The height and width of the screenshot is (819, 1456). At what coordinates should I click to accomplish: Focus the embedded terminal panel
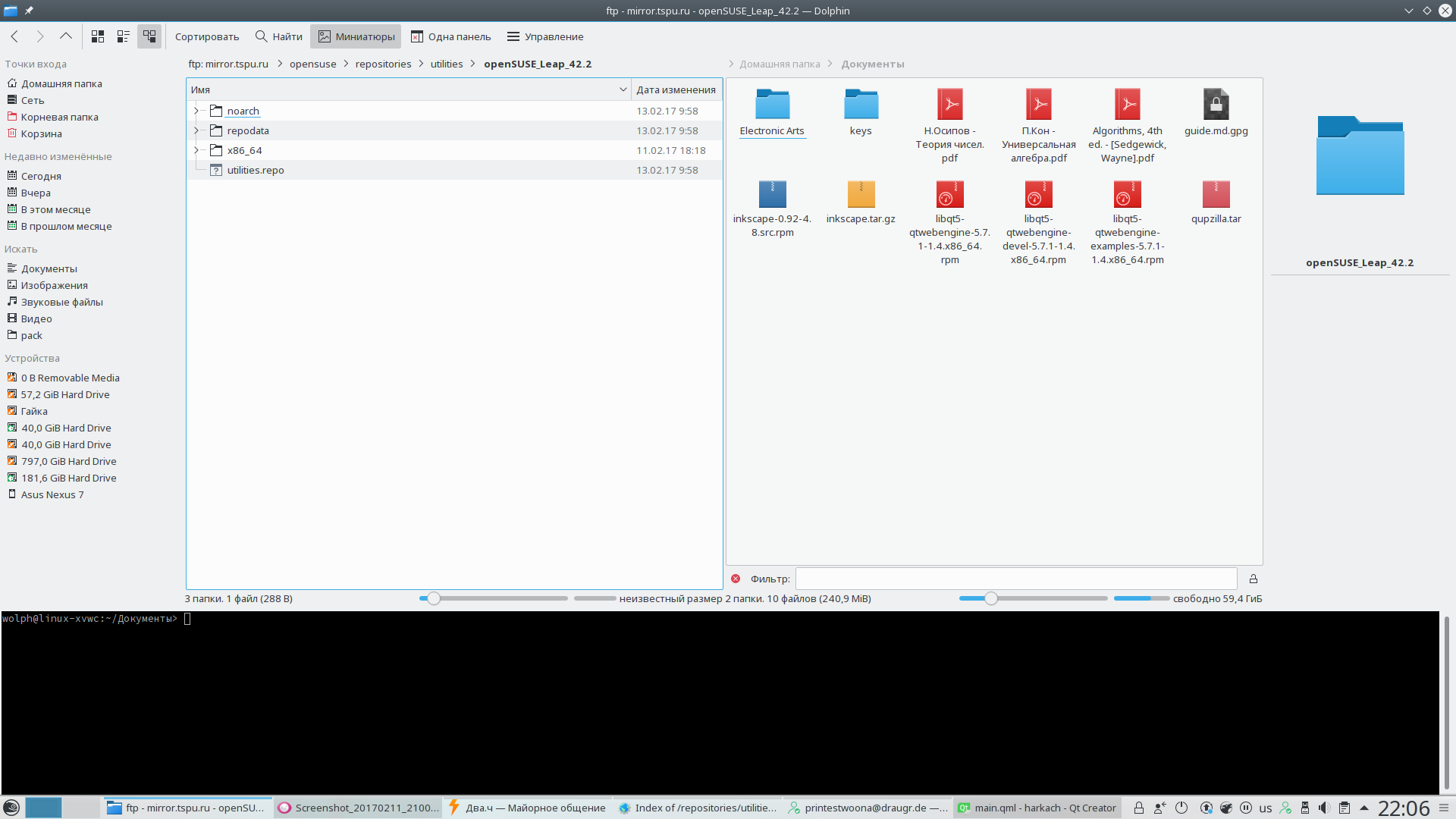[720, 703]
